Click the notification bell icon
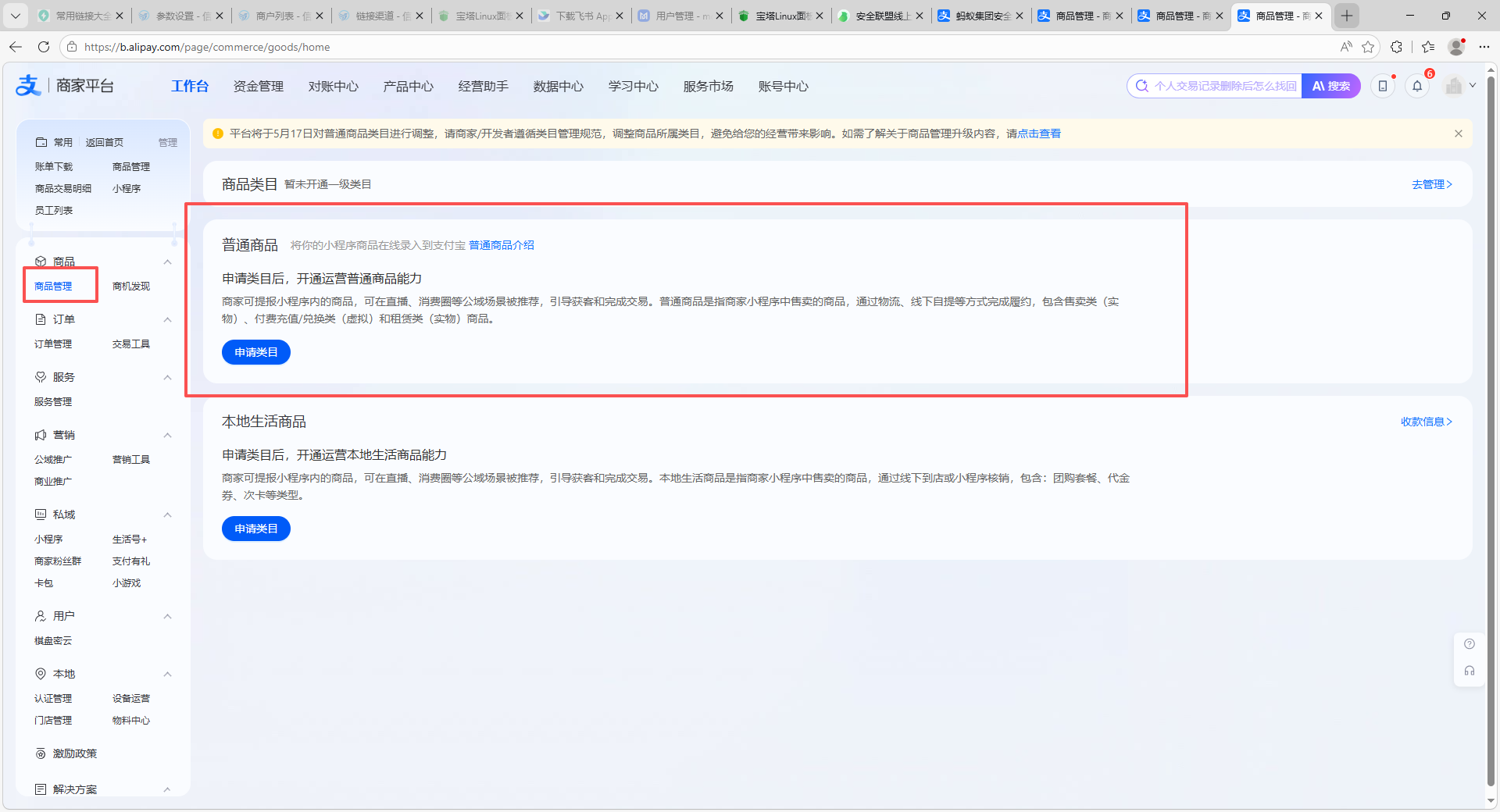The image size is (1500, 812). (1417, 86)
